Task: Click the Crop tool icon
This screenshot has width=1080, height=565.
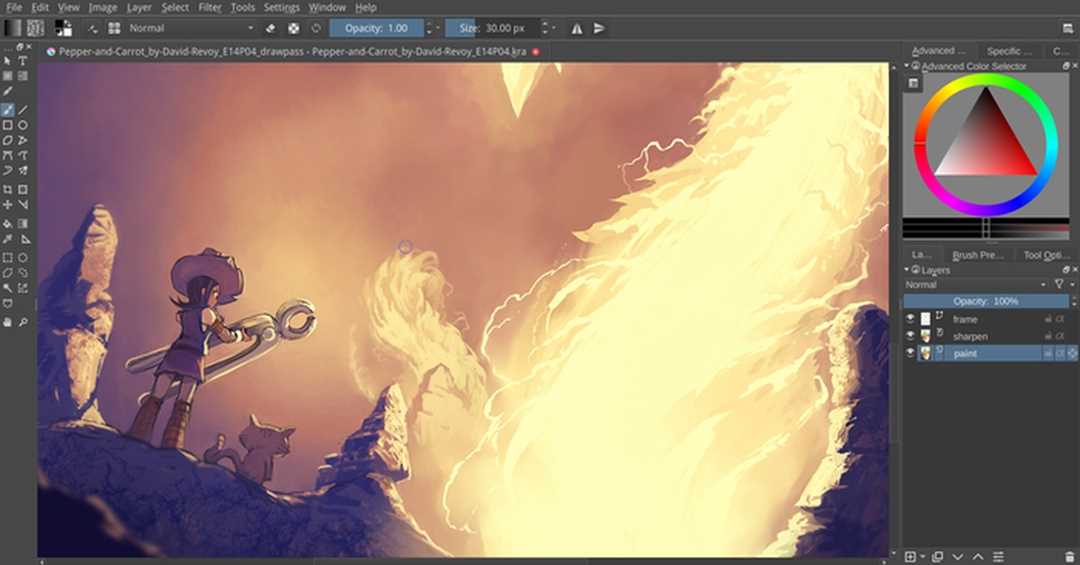Action: tap(8, 190)
